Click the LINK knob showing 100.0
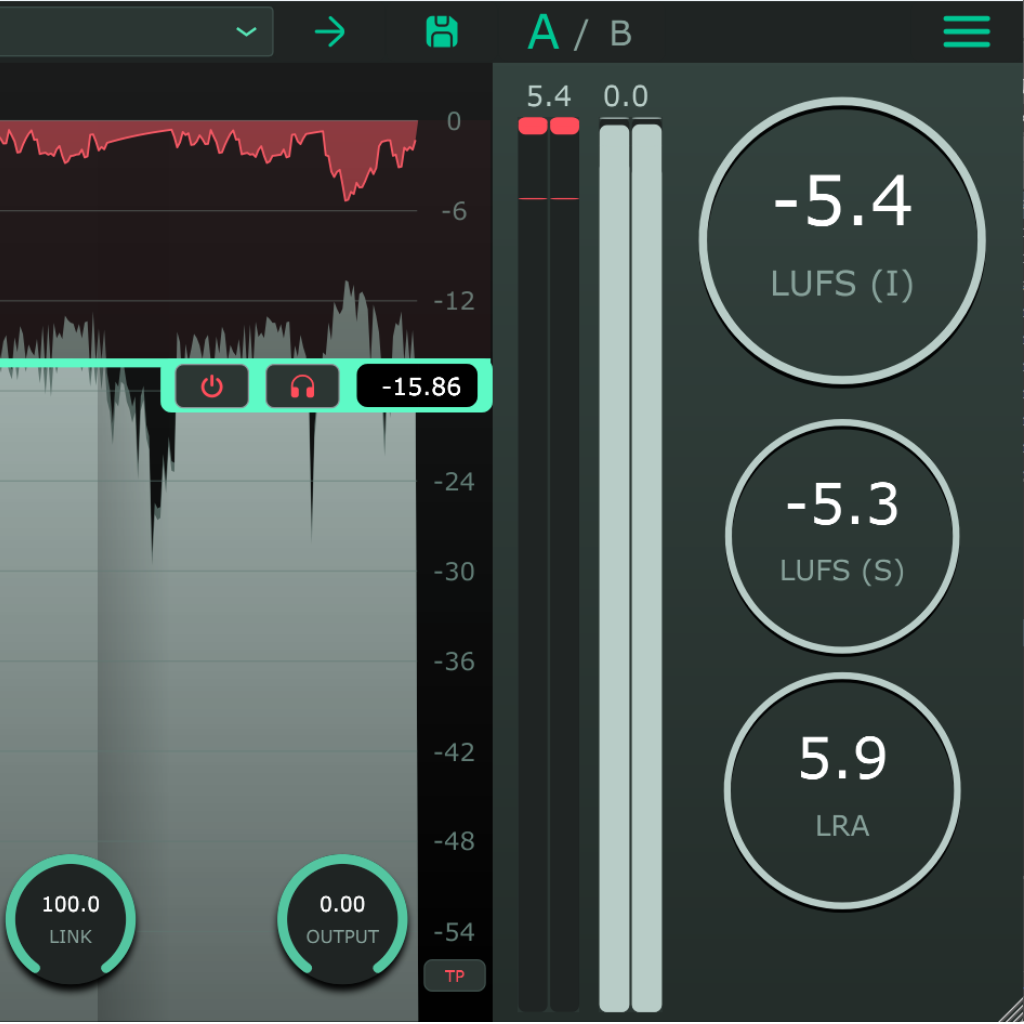The width and height of the screenshot is (1024, 1024). tap(71, 918)
